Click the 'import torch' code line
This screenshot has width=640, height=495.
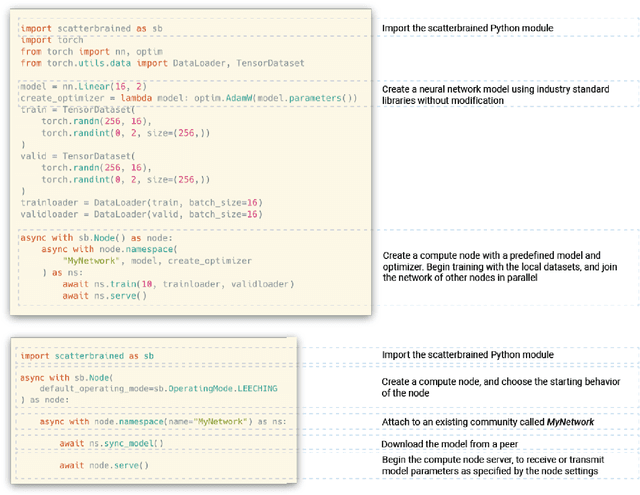click(50, 40)
